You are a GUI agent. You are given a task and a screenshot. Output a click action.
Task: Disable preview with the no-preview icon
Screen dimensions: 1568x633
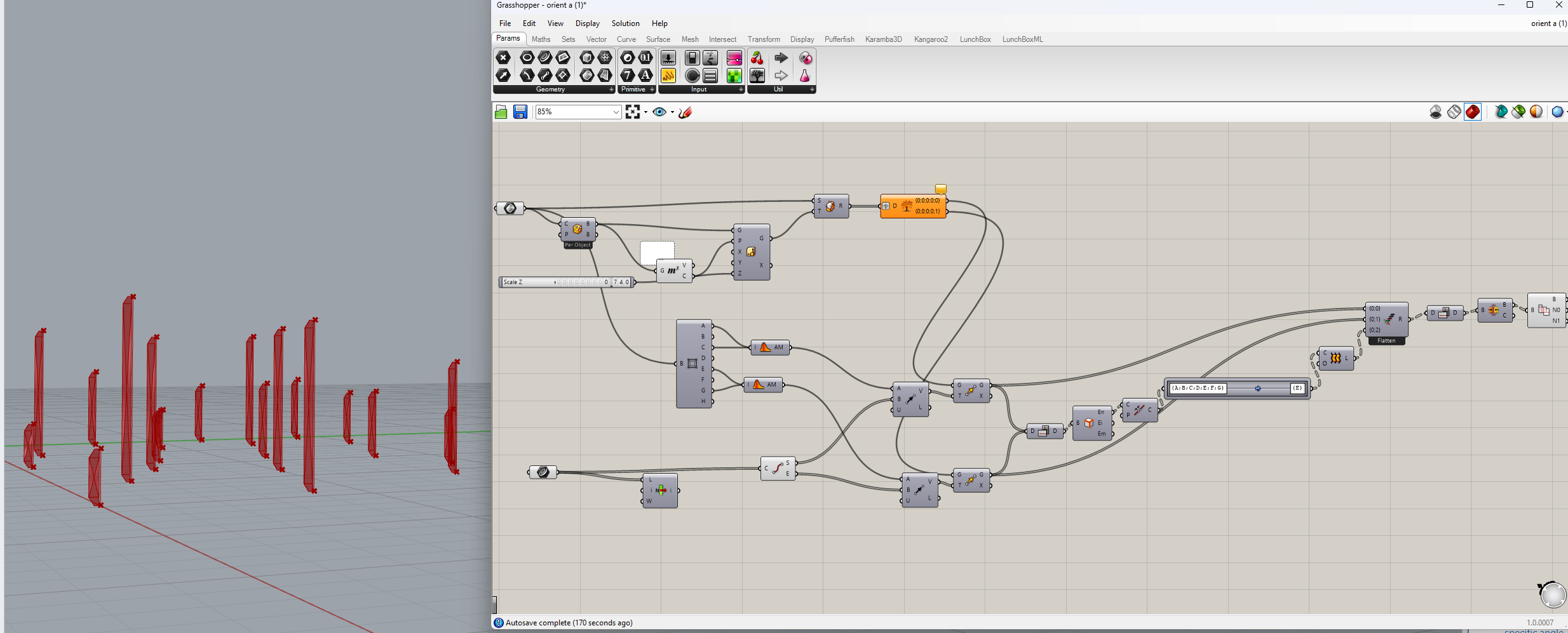click(x=1436, y=112)
